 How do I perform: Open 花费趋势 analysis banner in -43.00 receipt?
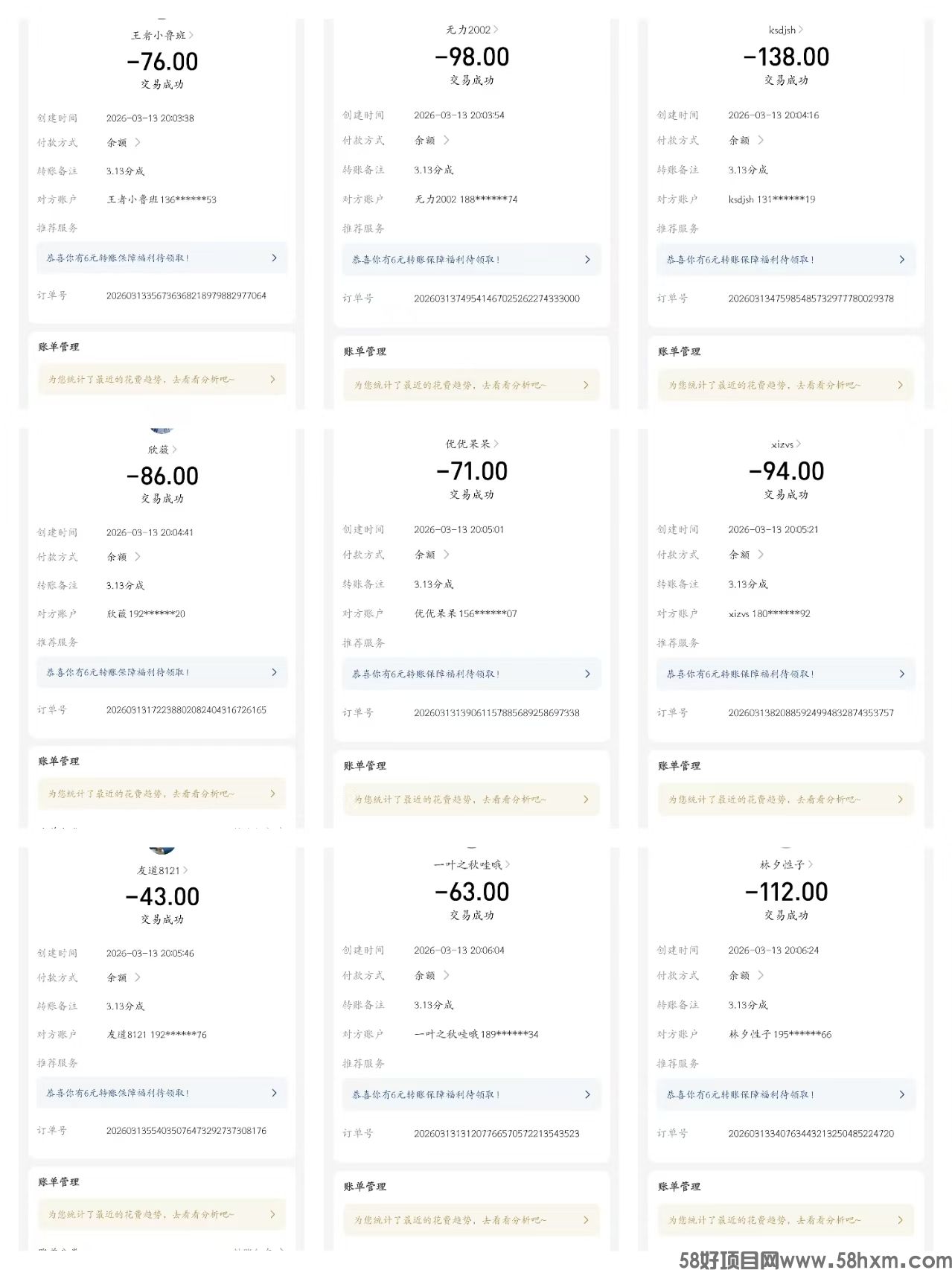tap(162, 1214)
